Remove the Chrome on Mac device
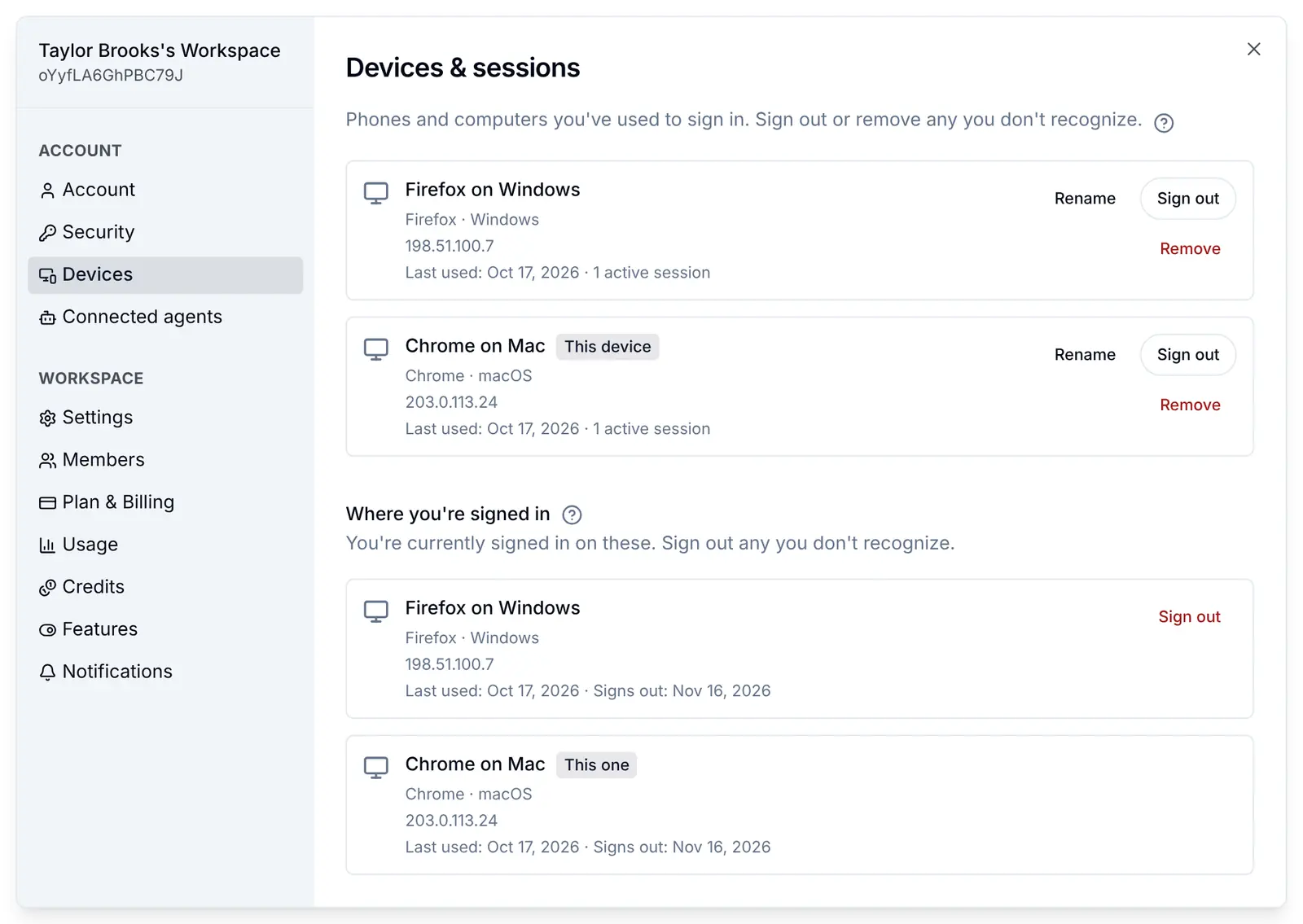 click(x=1190, y=405)
